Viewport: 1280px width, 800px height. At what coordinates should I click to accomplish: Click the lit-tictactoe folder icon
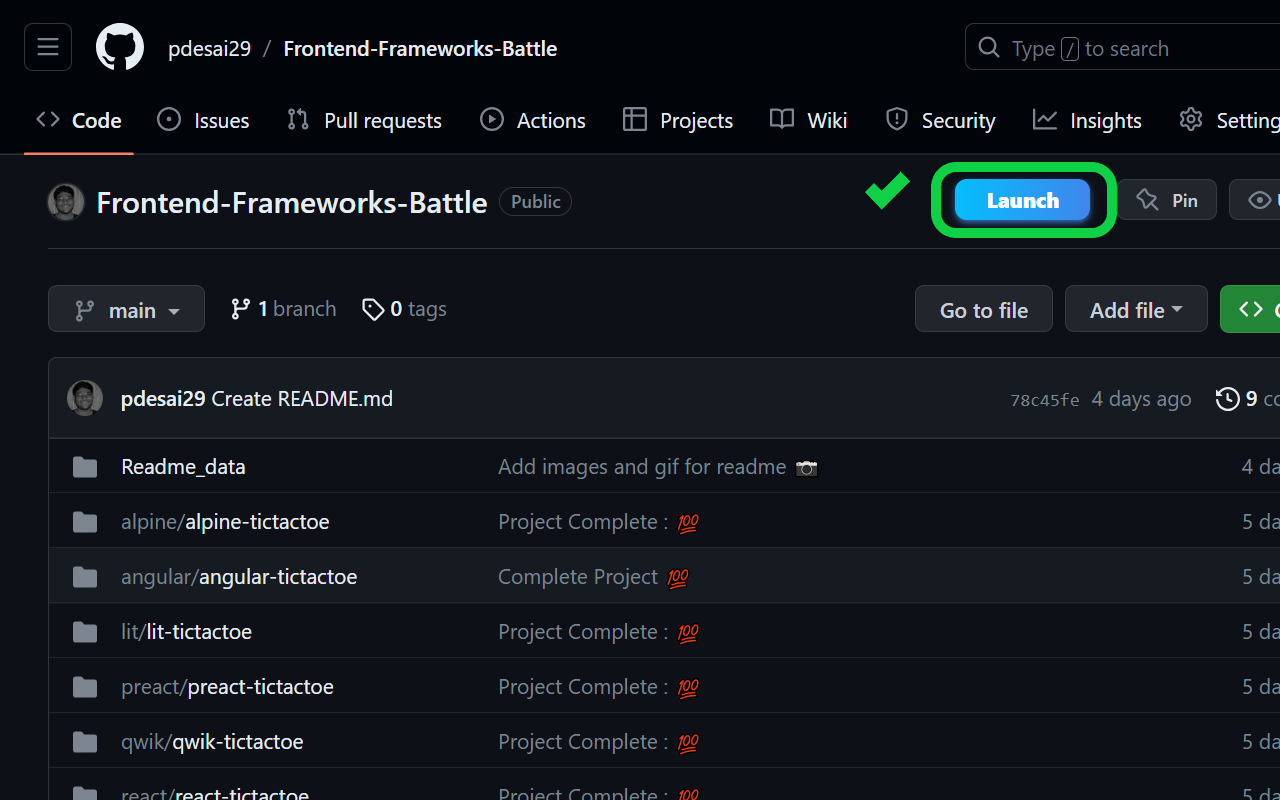[85, 632]
